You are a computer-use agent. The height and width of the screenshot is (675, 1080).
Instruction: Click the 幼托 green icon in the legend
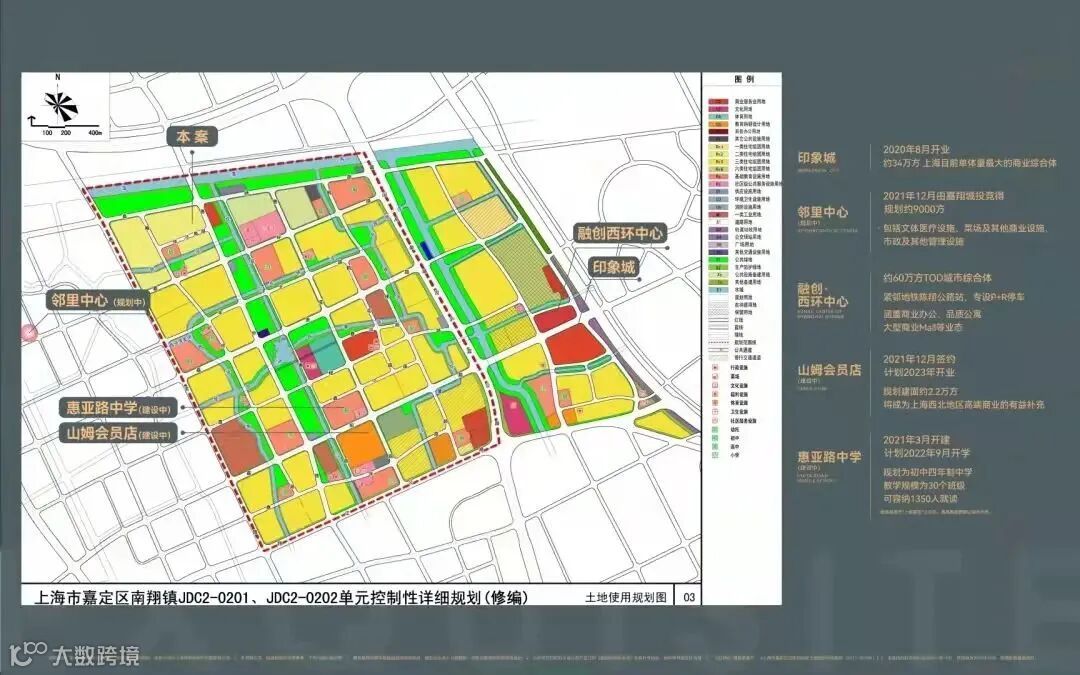(x=715, y=428)
